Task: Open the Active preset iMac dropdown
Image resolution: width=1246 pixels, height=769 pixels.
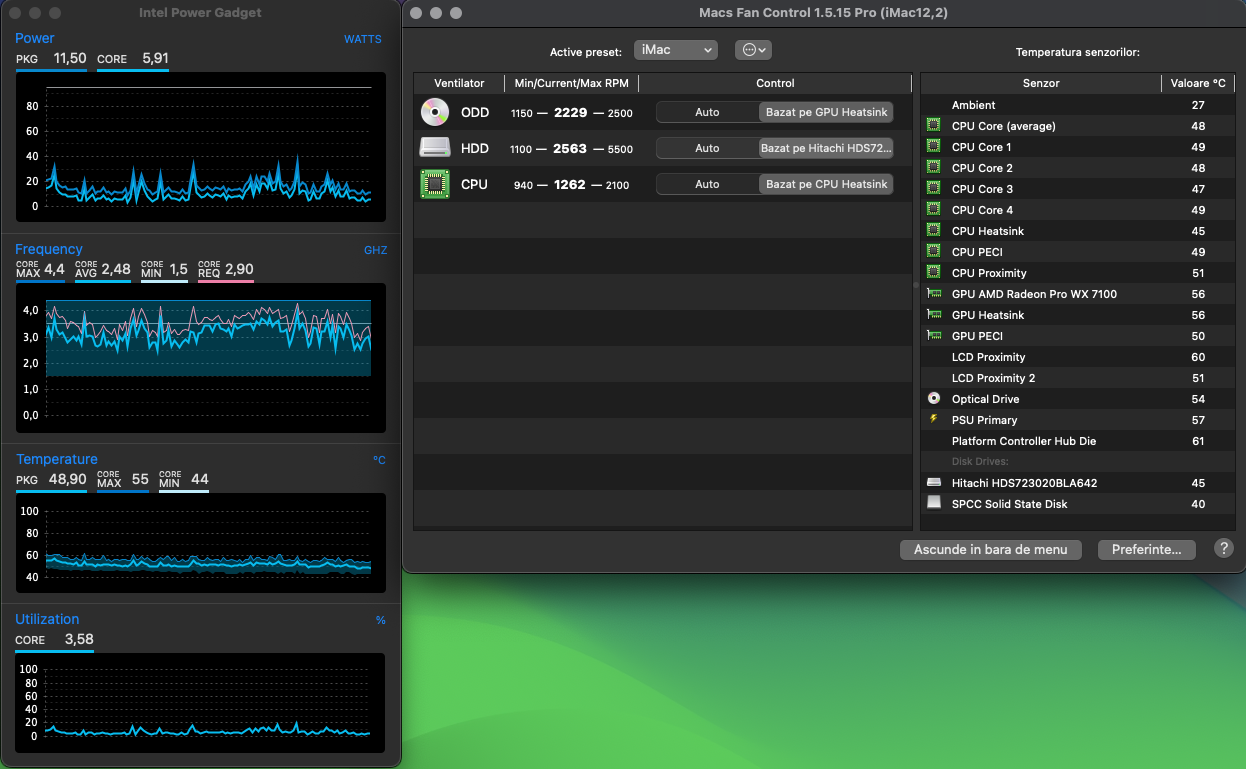Action: pyautogui.click(x=676, y=50)
